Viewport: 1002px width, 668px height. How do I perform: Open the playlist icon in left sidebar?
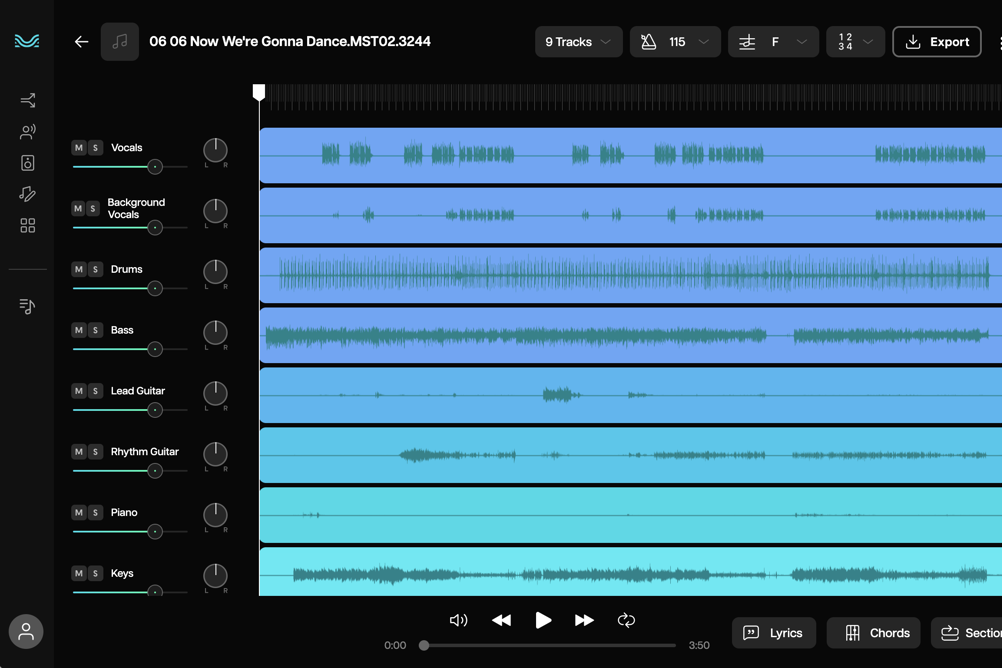[x=27, y=306]
